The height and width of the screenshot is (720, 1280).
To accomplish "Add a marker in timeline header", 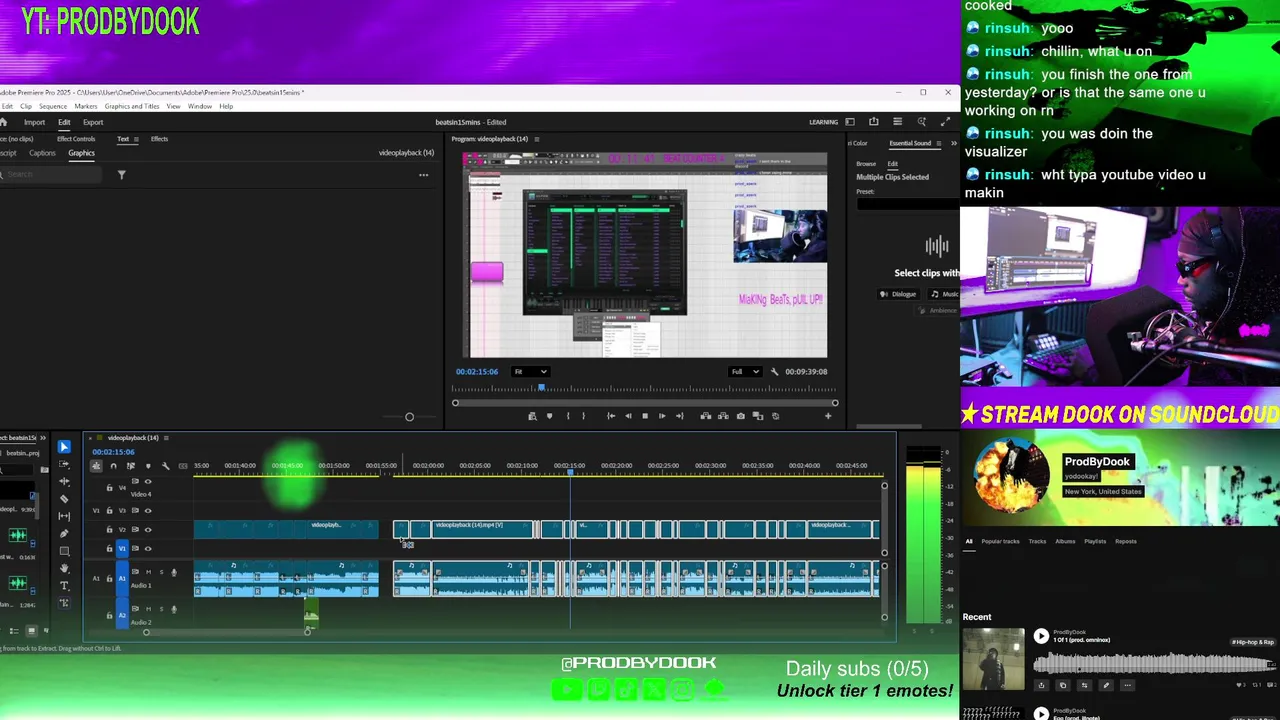I will point(148,466).
